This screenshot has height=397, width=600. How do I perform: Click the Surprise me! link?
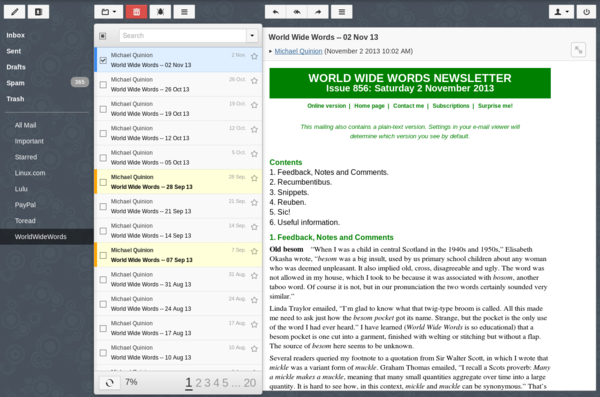point(495,106)
